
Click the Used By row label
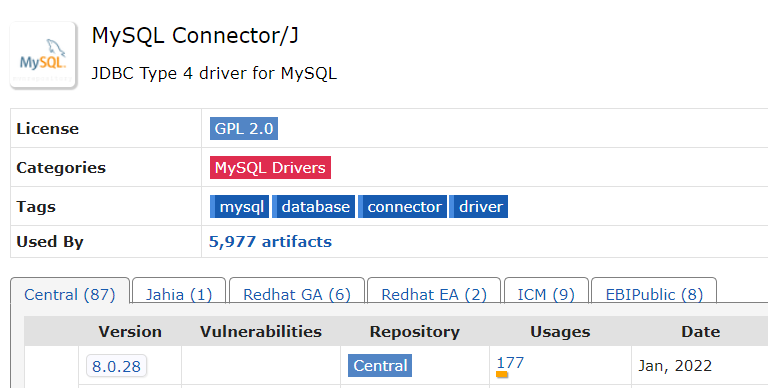tap(50, 242)
